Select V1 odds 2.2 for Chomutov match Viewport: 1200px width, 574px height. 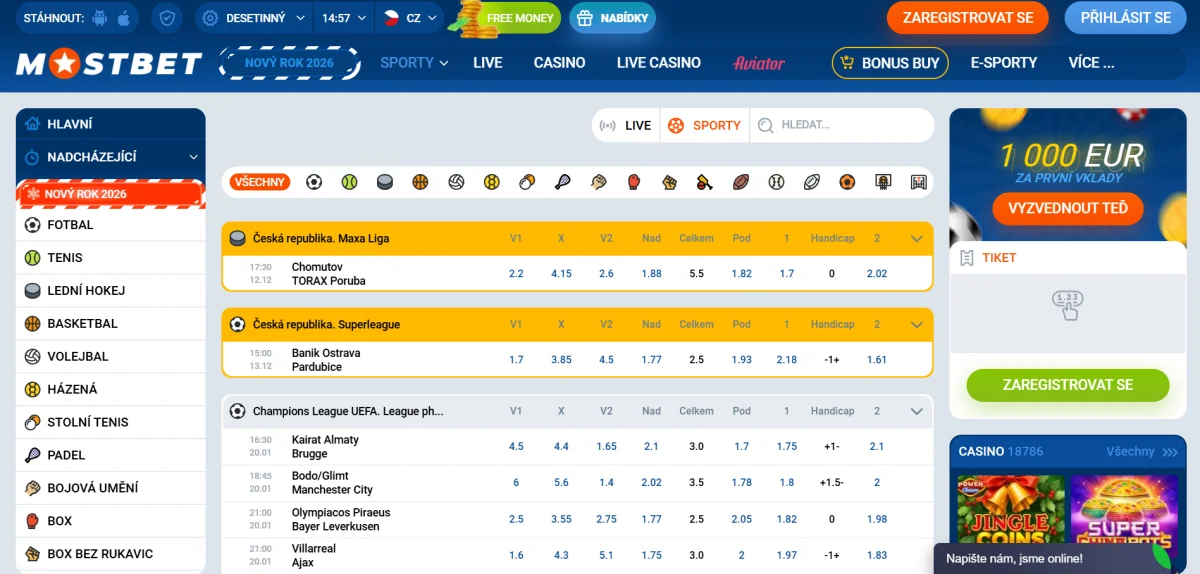[x=516, y=274]
